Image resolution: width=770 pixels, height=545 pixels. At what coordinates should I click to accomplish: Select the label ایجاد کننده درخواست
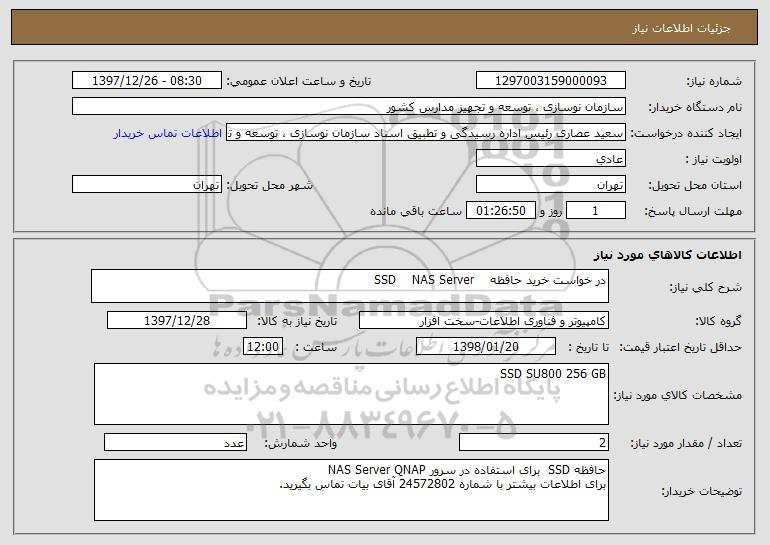coord(686,134)
